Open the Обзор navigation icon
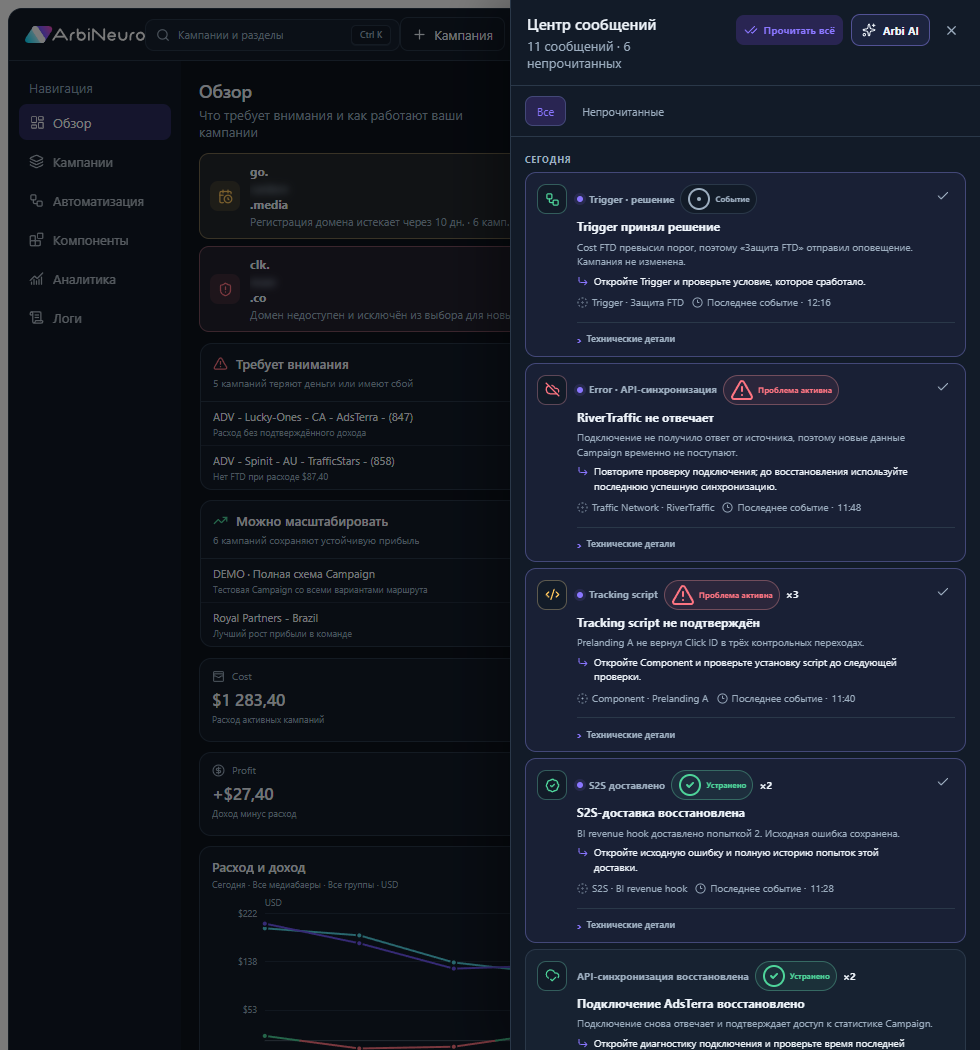Viewport: 980px width, 1050px height. pos(37,123)
